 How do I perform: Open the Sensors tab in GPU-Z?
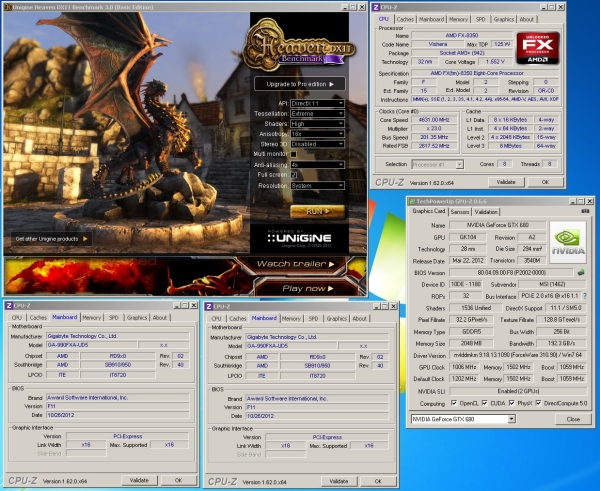pos(460,212)
